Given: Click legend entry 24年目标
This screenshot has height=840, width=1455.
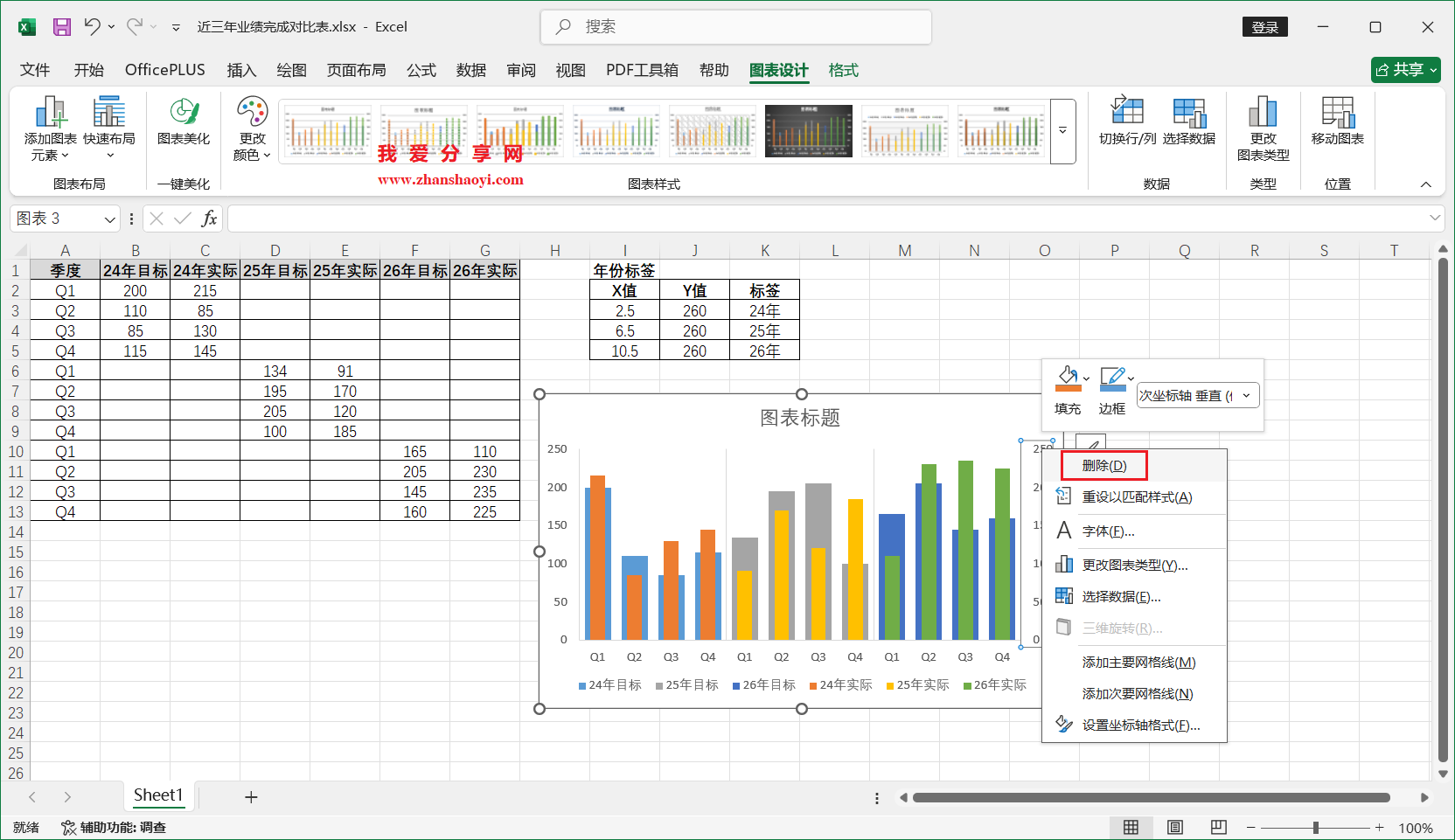Looking at the screenshot, I should (x=609, y=685).
